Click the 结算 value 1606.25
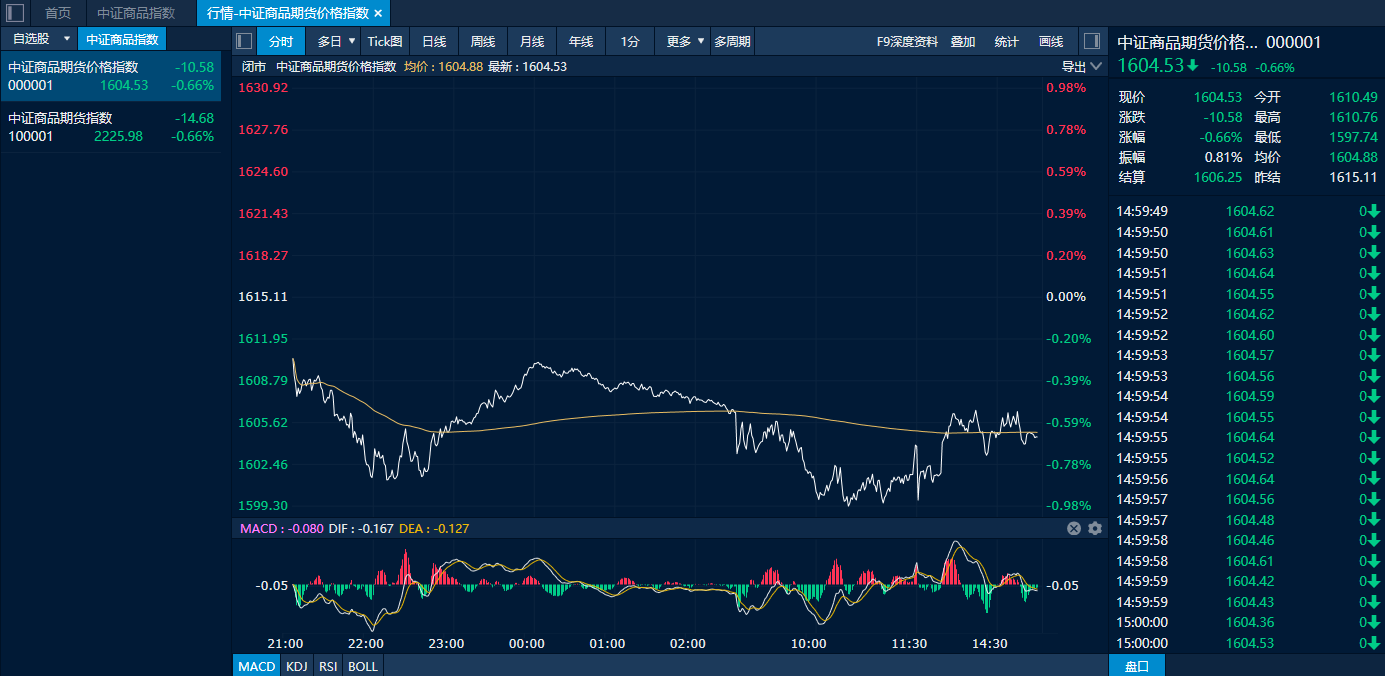This screenshot has height=676, width=1385. click(1218, 177)
